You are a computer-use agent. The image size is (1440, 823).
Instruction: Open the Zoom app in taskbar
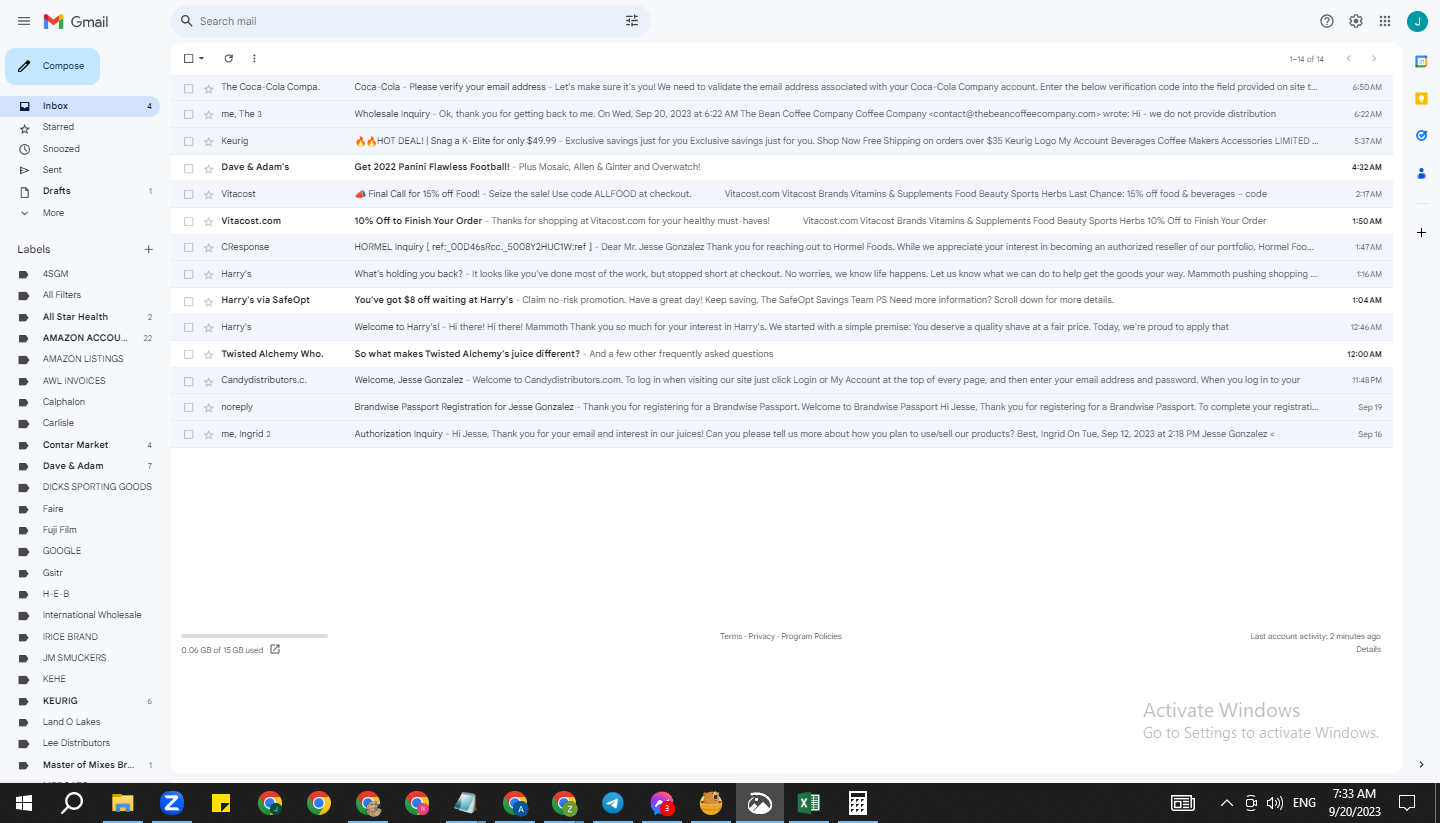tap(172, 803)
